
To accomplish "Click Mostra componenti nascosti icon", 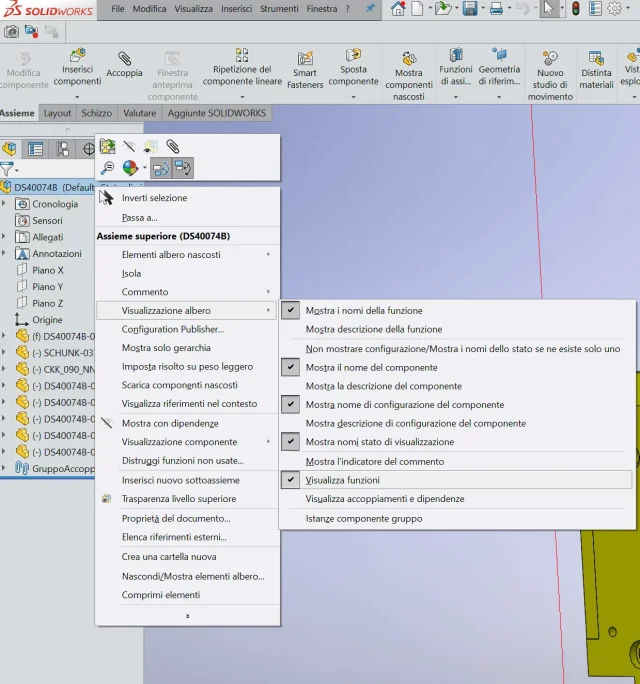I will tap(409, 58).
